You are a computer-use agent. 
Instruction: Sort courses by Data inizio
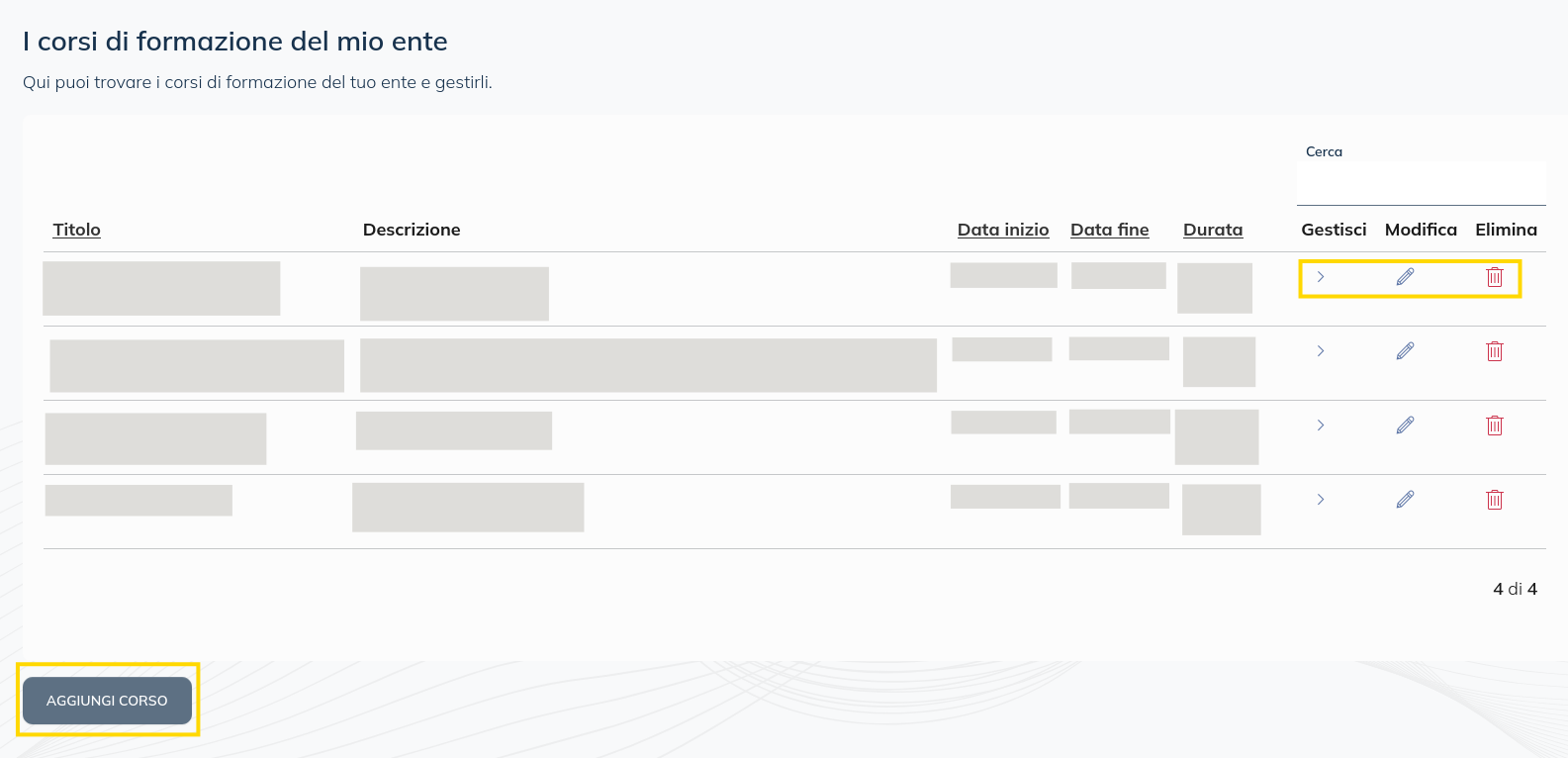point(1003,230)
